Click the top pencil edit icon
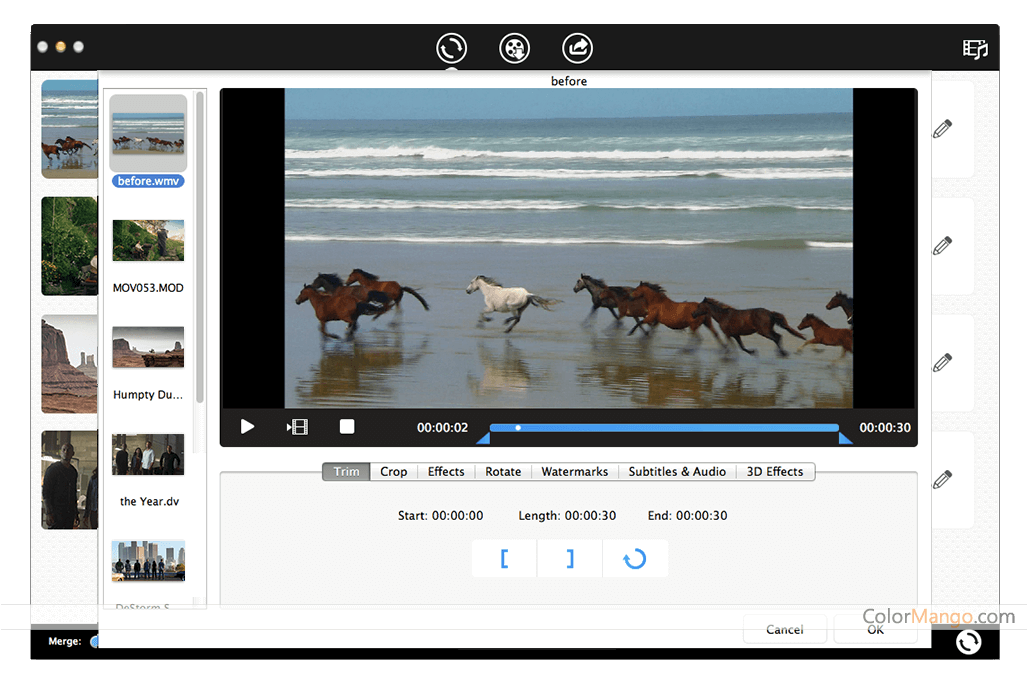Image resolution: width=1027 pixels, height=686 pixels. tap(942, 129)
